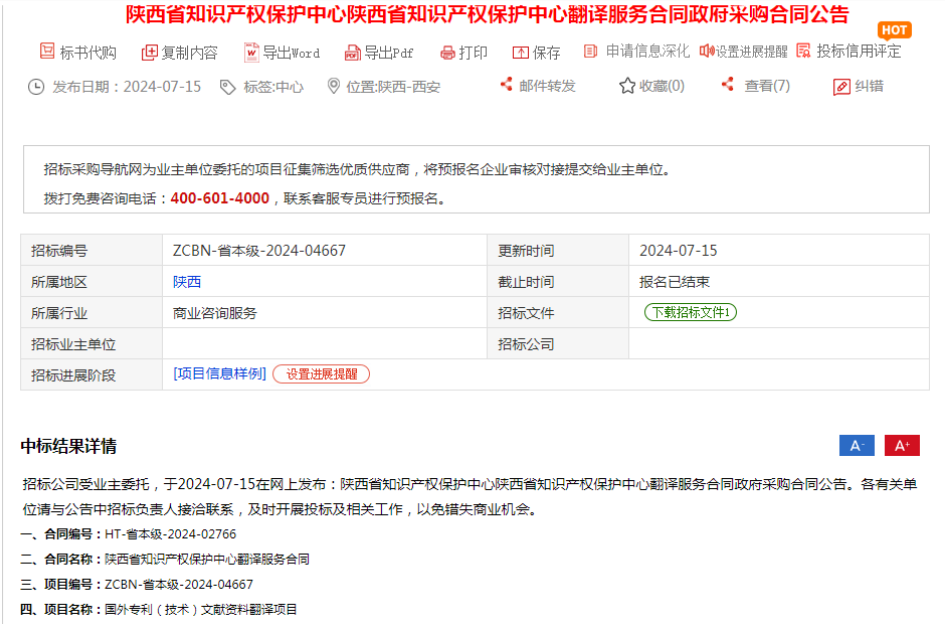Click the clock icon beside 发布日期
Image resolution: width=945 pixels, height=624 pixels.
36,87
